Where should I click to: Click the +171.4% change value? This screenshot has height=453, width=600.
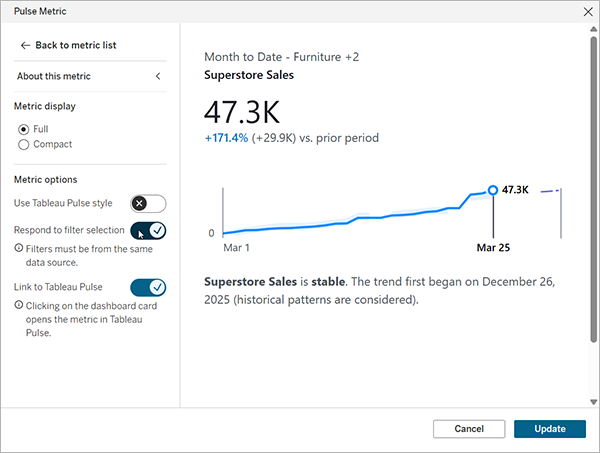pos(226,138)
